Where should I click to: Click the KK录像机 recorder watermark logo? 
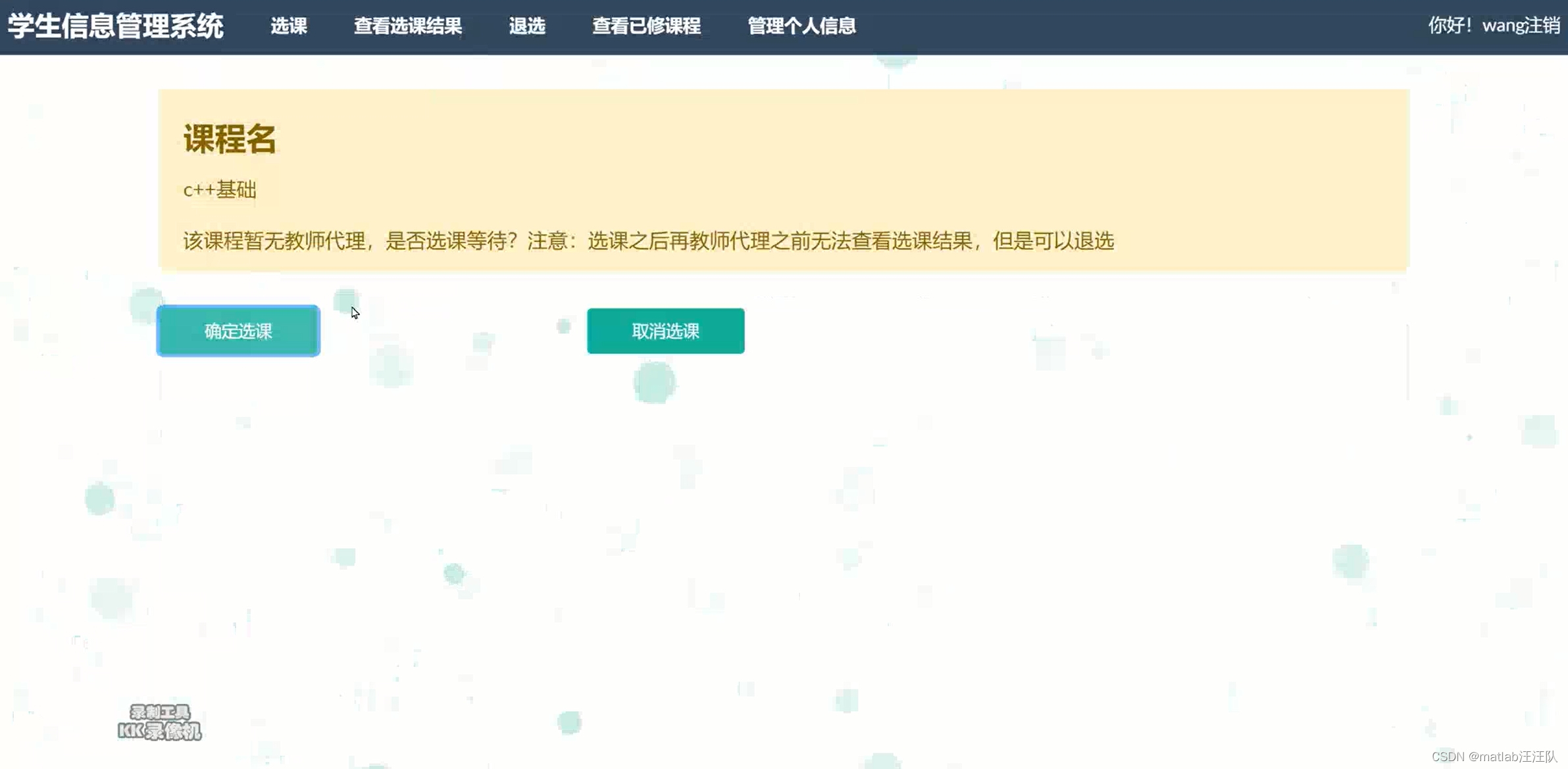[159, 731]
